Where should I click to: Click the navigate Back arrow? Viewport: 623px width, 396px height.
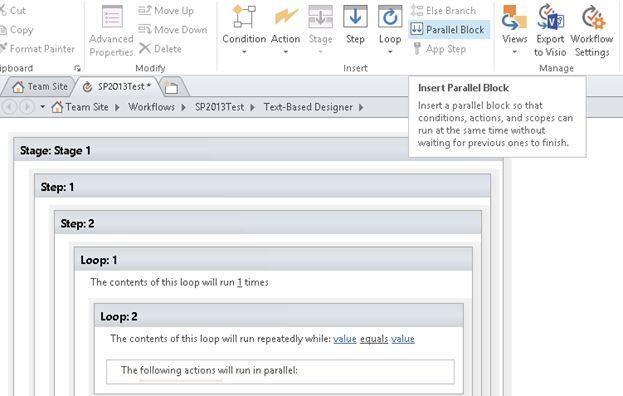[x=10, y=107]
